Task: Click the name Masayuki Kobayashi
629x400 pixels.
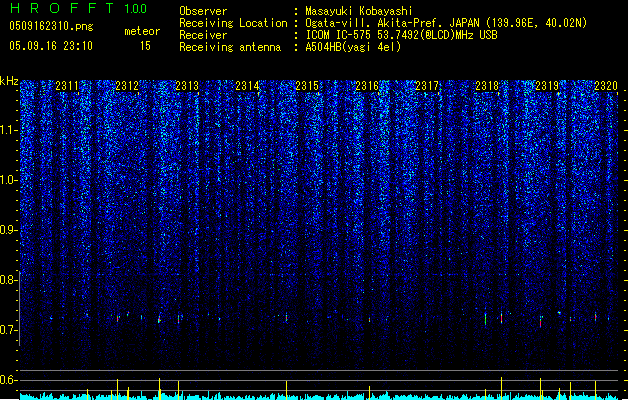Action: click(359, 11)
